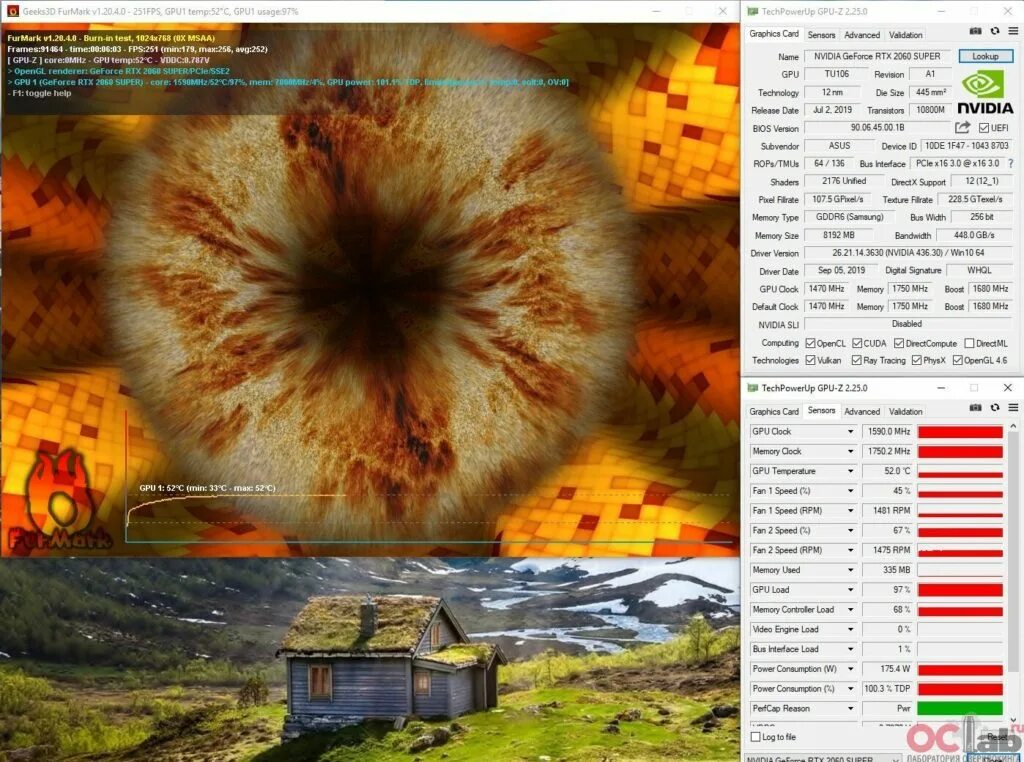This screenshot has height=762, width=1024.
Task: Switch to Advanced tab in bottom GPU-Z window
Action: [x=862, y=411]
